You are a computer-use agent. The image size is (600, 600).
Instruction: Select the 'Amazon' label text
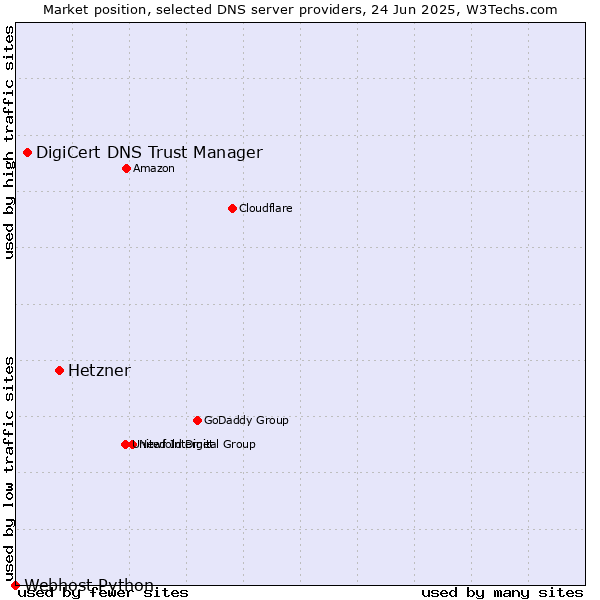pos(154,168)
